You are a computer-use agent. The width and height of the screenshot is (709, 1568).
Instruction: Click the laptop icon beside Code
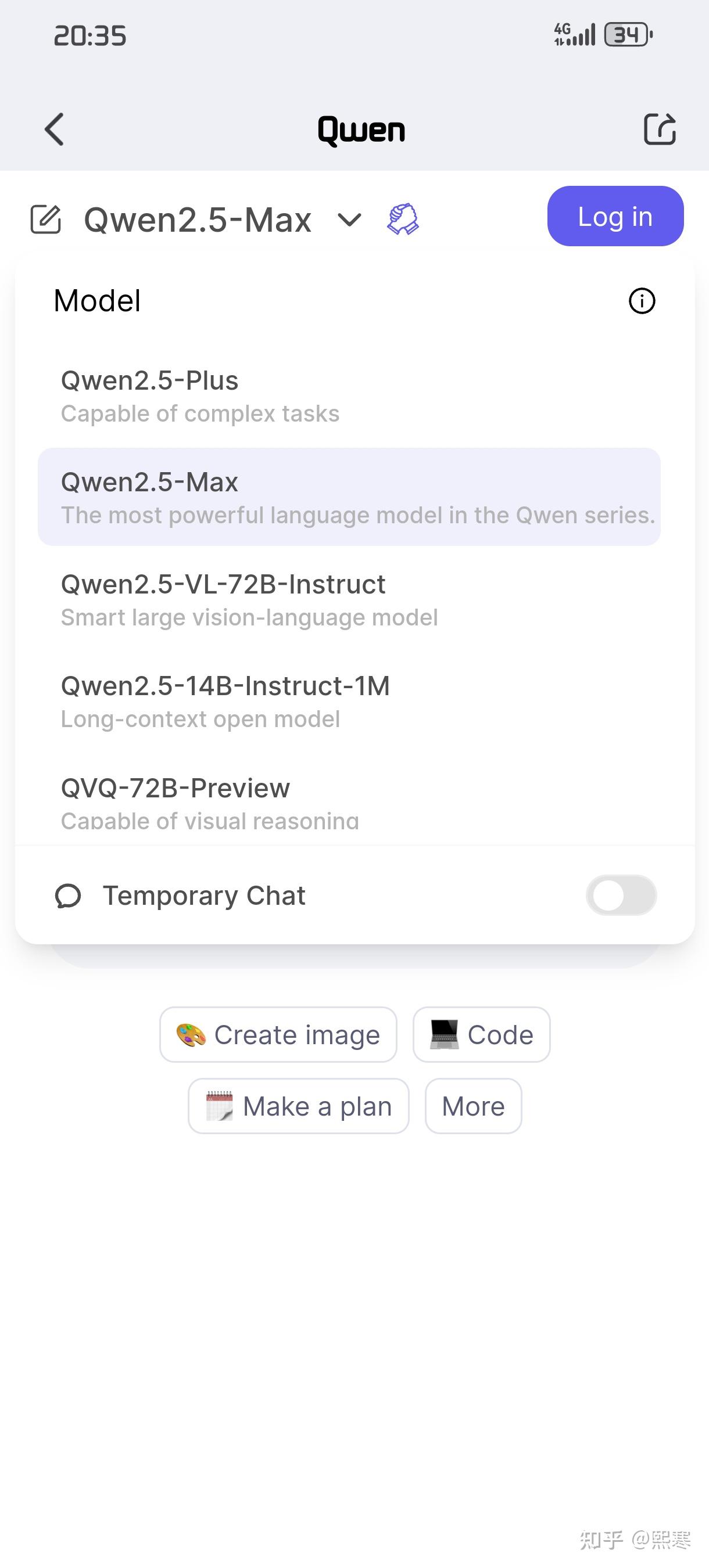click(x=443, y=1034)
